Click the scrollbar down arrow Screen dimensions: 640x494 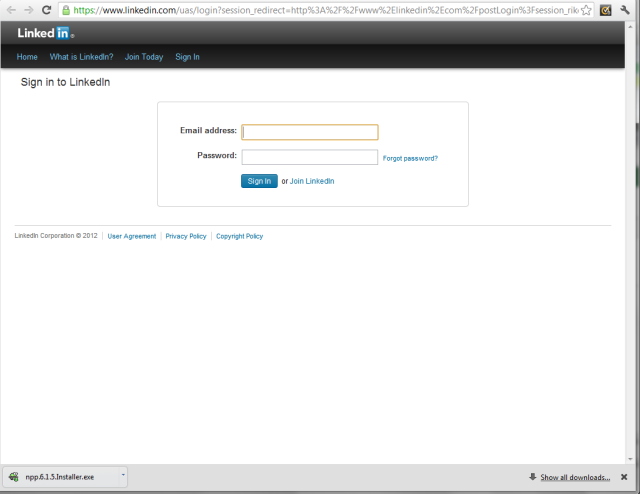coord(630,459)
